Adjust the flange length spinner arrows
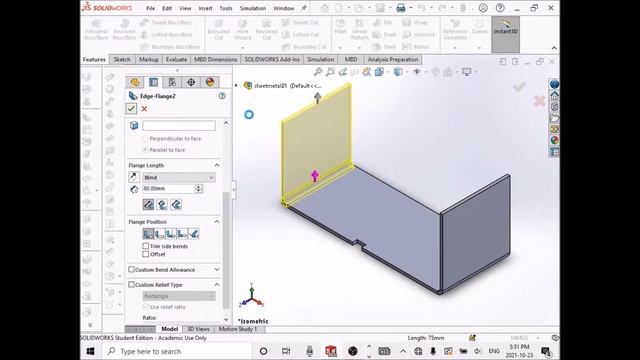The height and width of the screenshot is (360, 640). coord(199,189)
